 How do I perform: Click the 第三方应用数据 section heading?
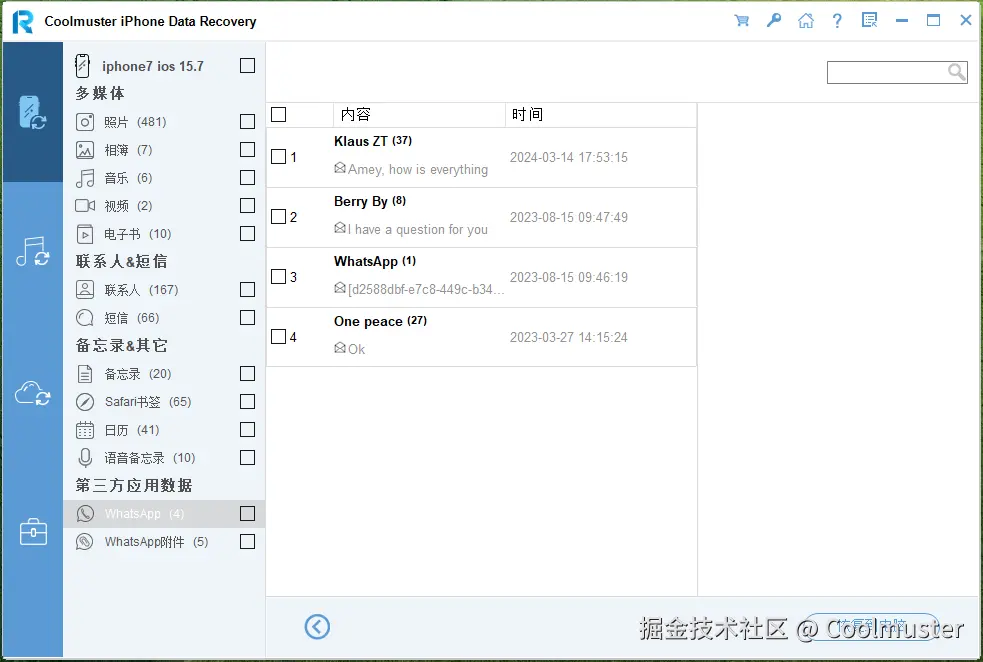pos(134,485)
